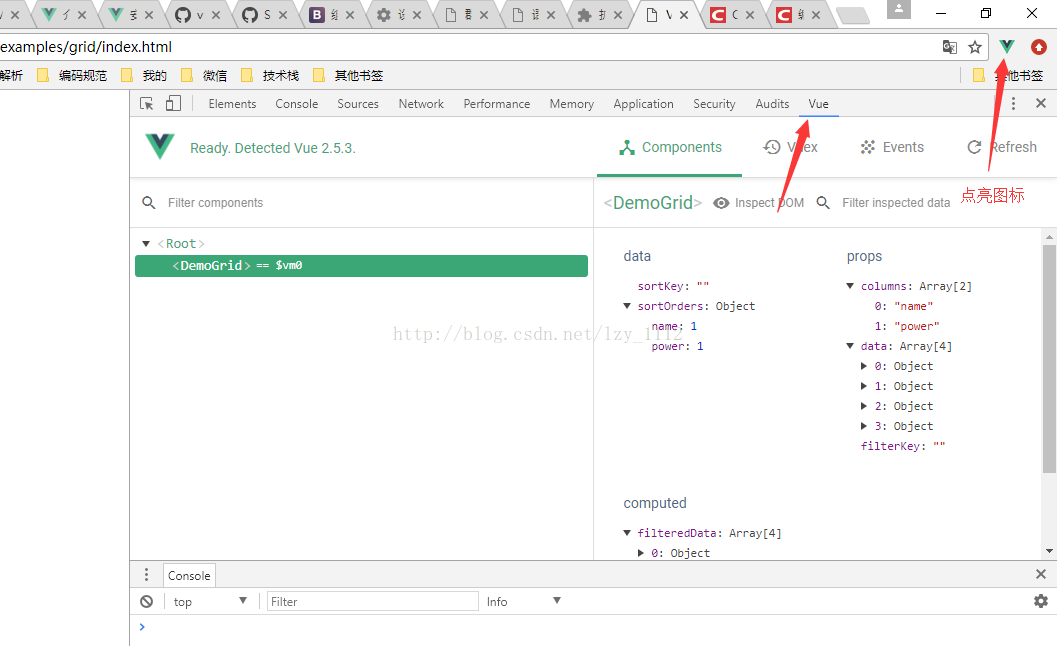1057x646 pixels.
Task: Collapse the sortOrders object
Action: point(627,306)
